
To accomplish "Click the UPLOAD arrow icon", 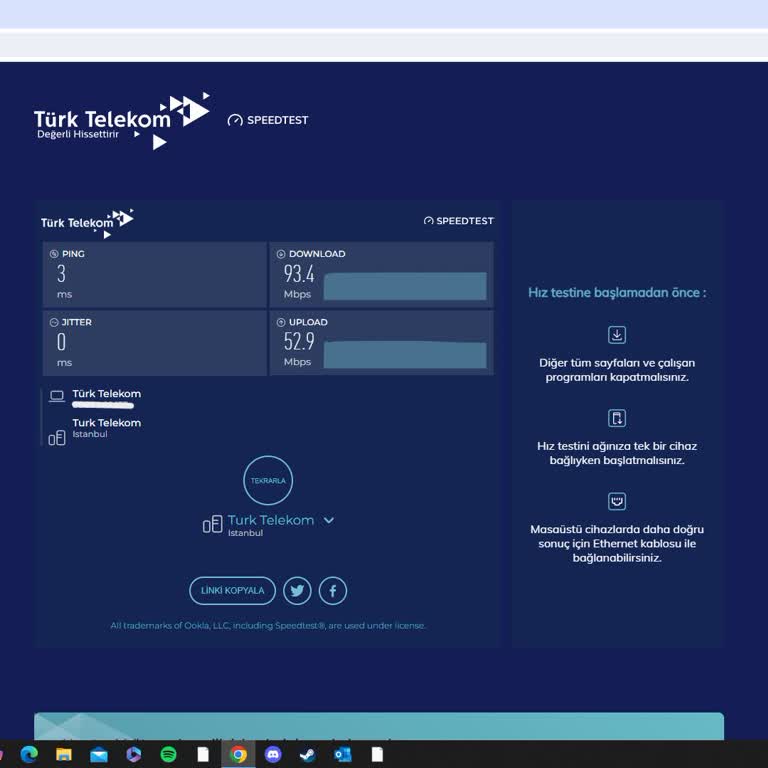I will click(281, 322).
